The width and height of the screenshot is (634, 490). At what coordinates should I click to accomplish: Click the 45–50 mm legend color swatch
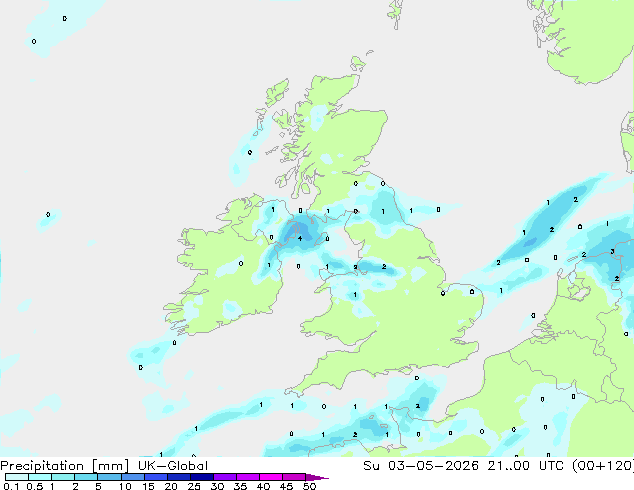click(294, 477)
